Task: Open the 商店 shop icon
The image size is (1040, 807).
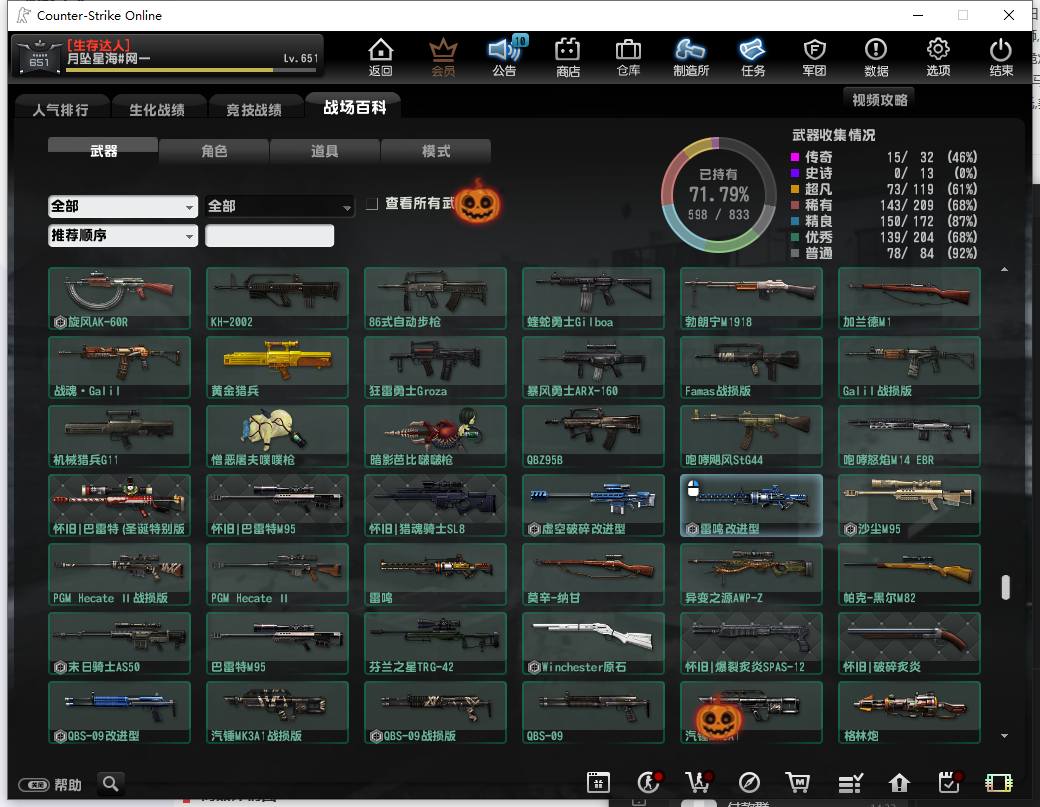Action: tap(568, 57)
